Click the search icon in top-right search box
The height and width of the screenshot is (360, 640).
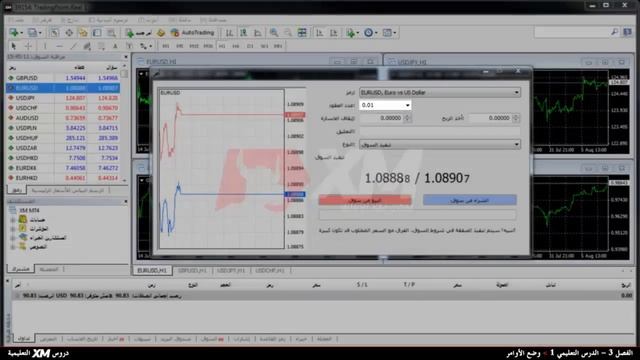click(x=614, y=32)
